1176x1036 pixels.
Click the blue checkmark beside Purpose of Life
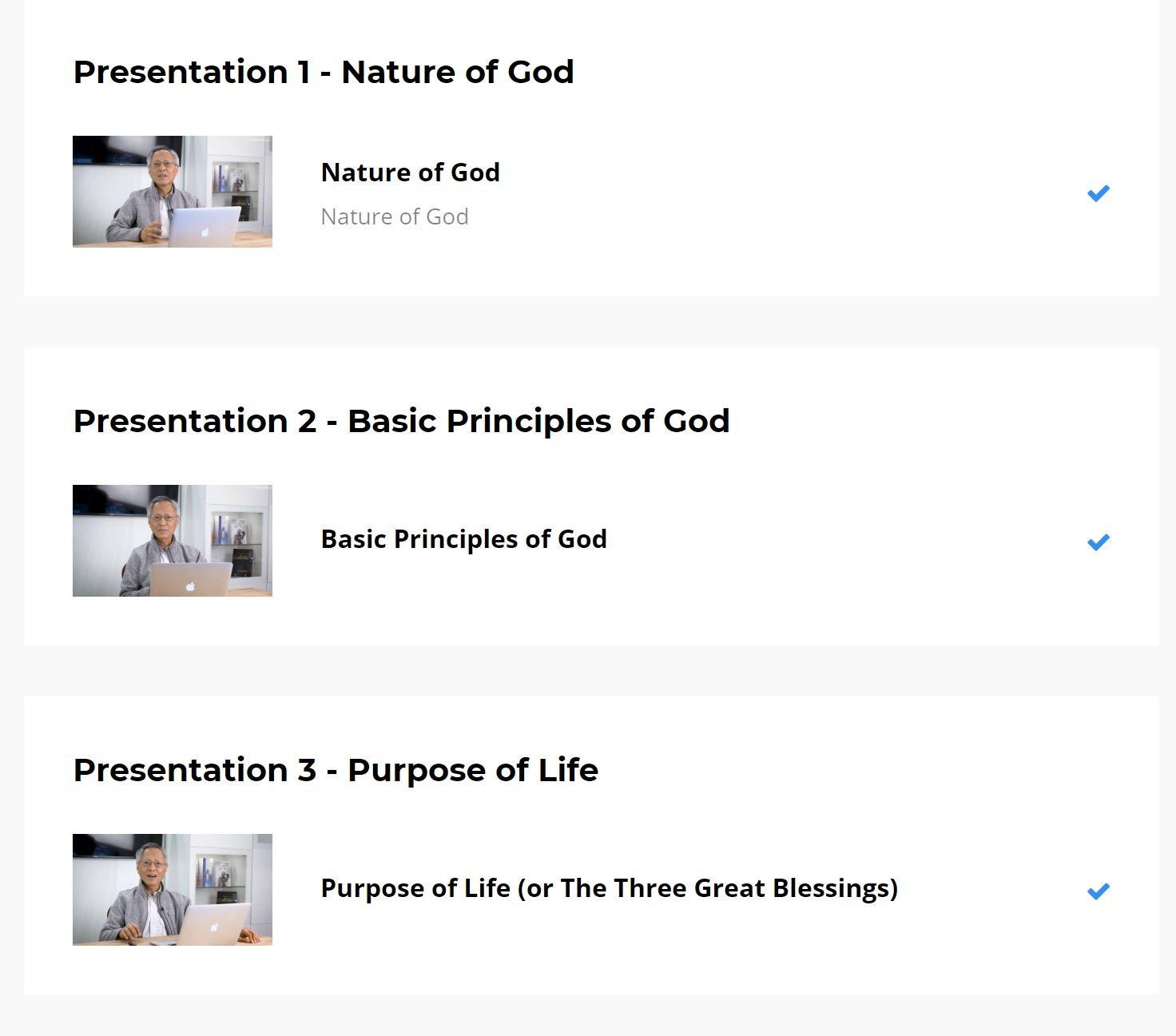tap(1099, 891)
